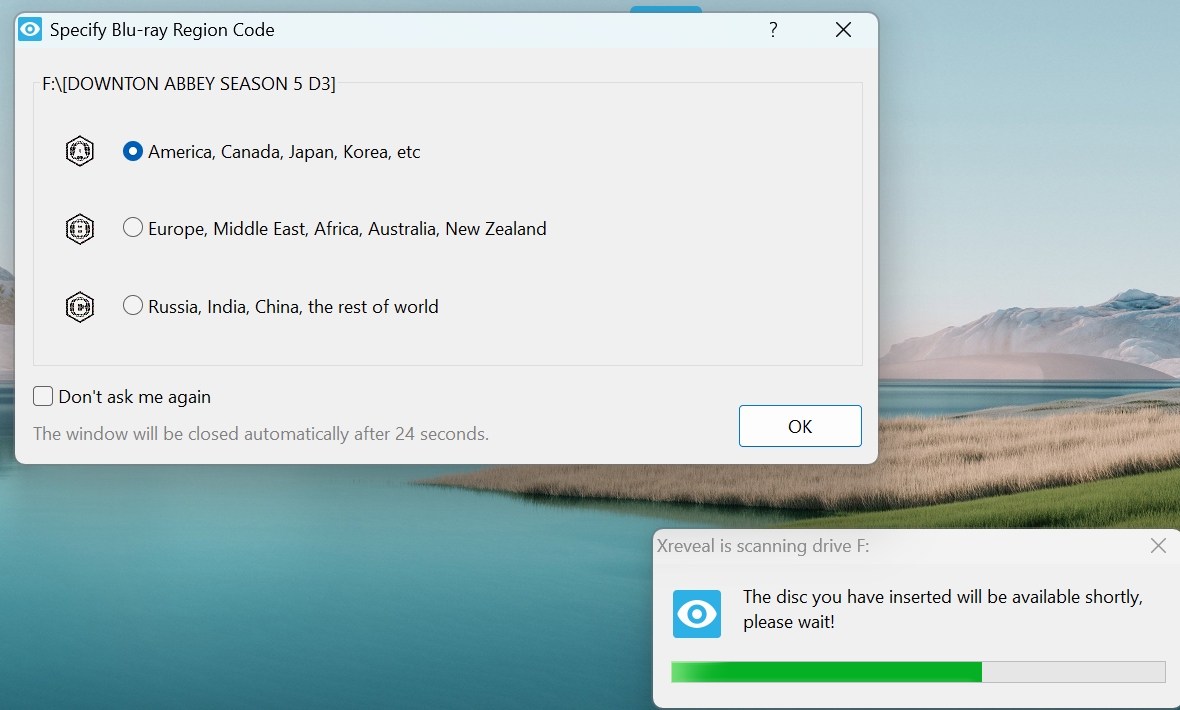This screenshot has width=1180, height=710.
Task: Confirm the region choice with OK
Action: coord(799,425)
